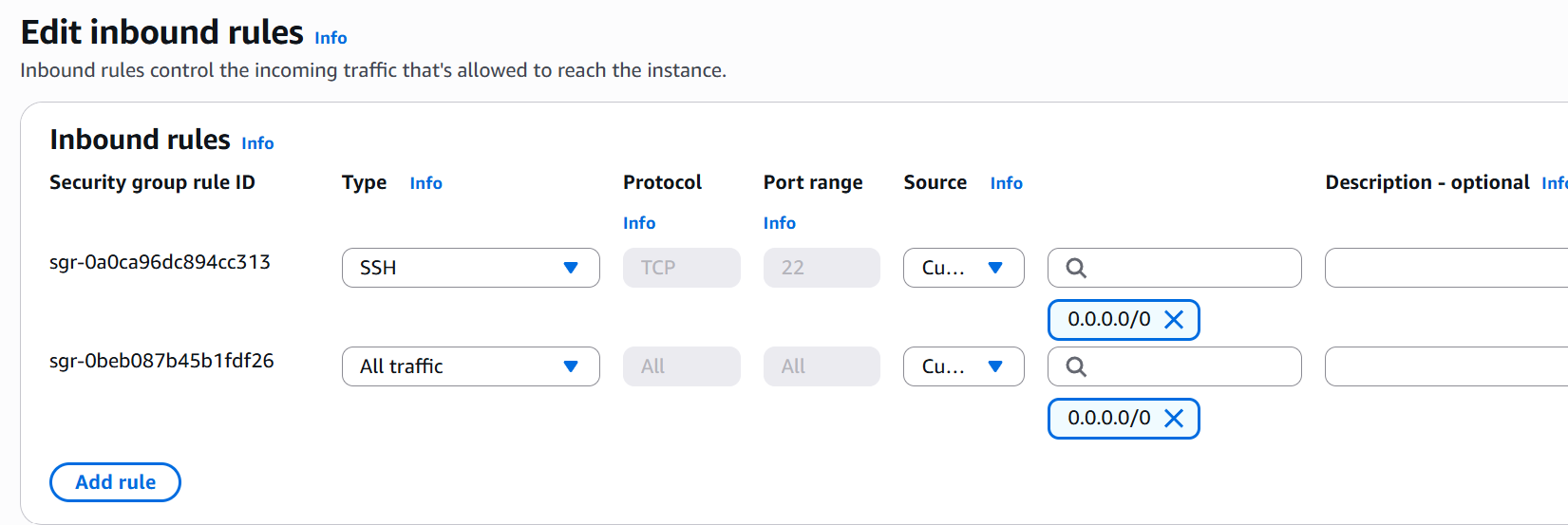Viewport: 1568px width, 525px height.
Task: Open Info link beside Inbound rules panel title
Action: point(257,143)
